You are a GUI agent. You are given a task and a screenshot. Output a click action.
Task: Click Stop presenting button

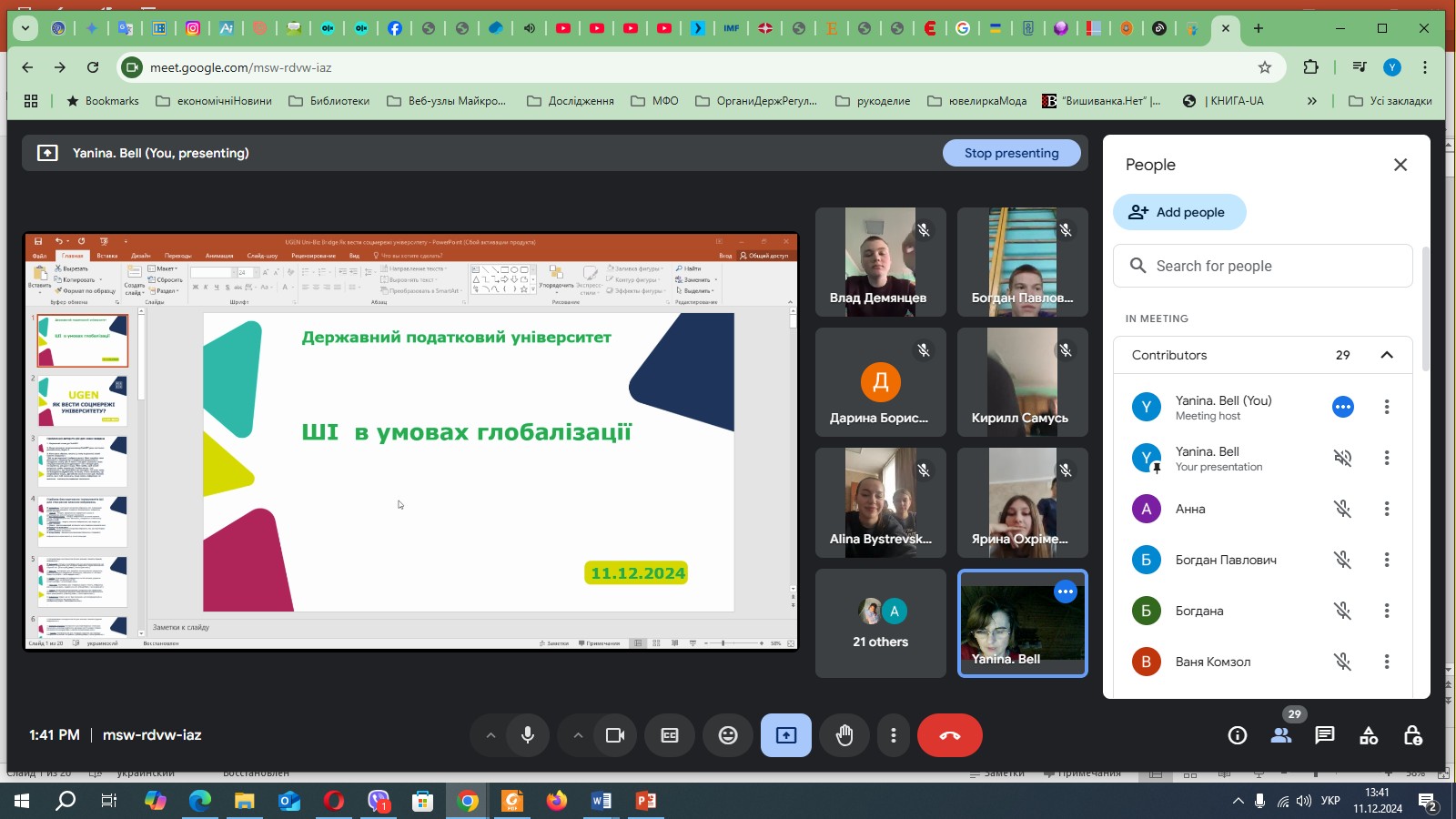pos(1012,153)
